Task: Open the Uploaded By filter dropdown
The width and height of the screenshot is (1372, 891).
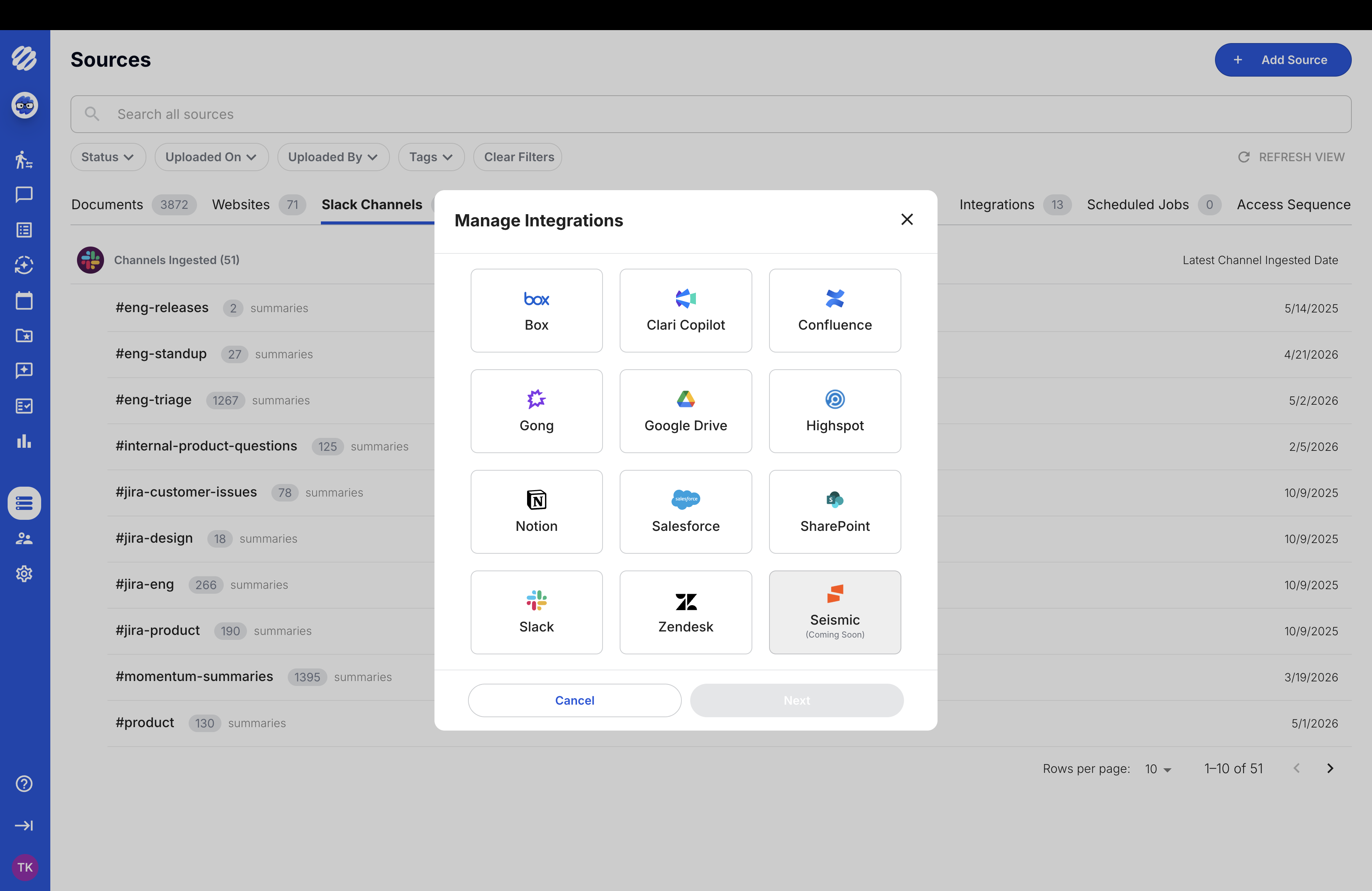Action: pos(333,157)
